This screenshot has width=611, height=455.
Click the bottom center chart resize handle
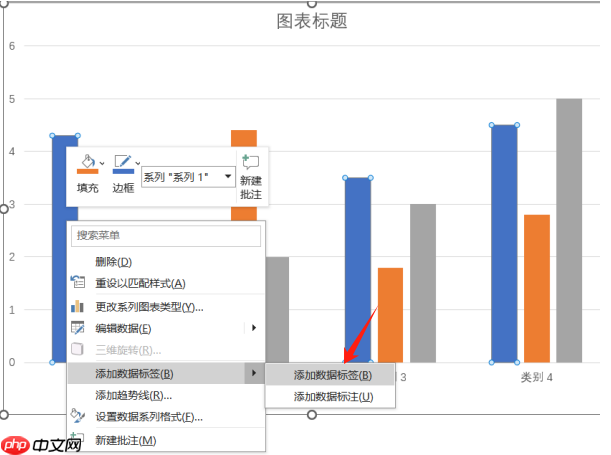click(312, 415)
